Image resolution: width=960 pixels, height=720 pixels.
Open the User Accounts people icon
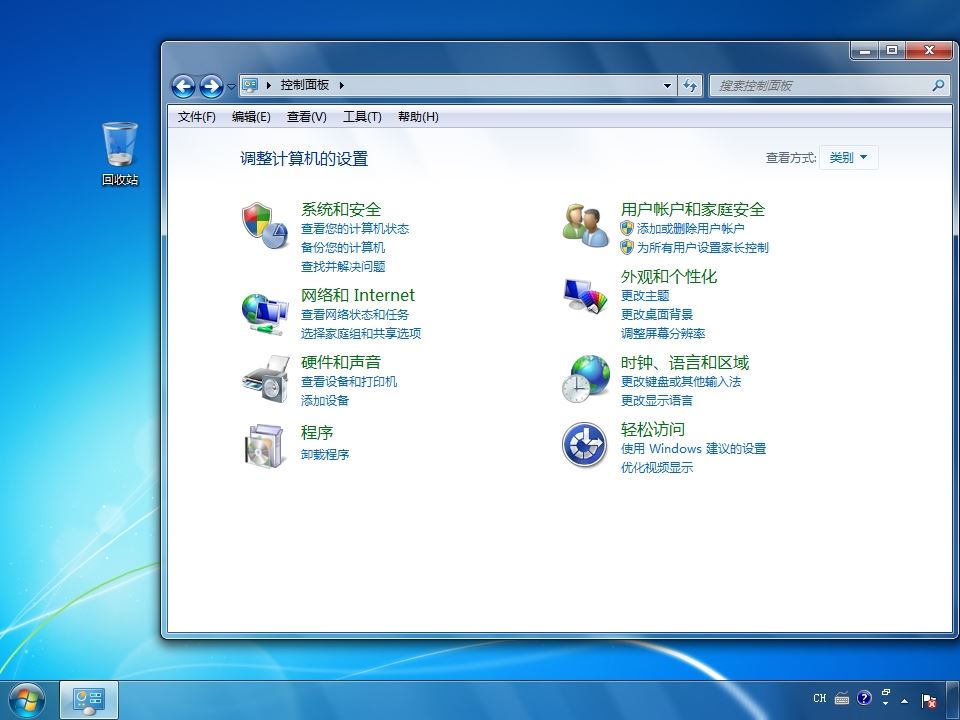click(585, 225)
